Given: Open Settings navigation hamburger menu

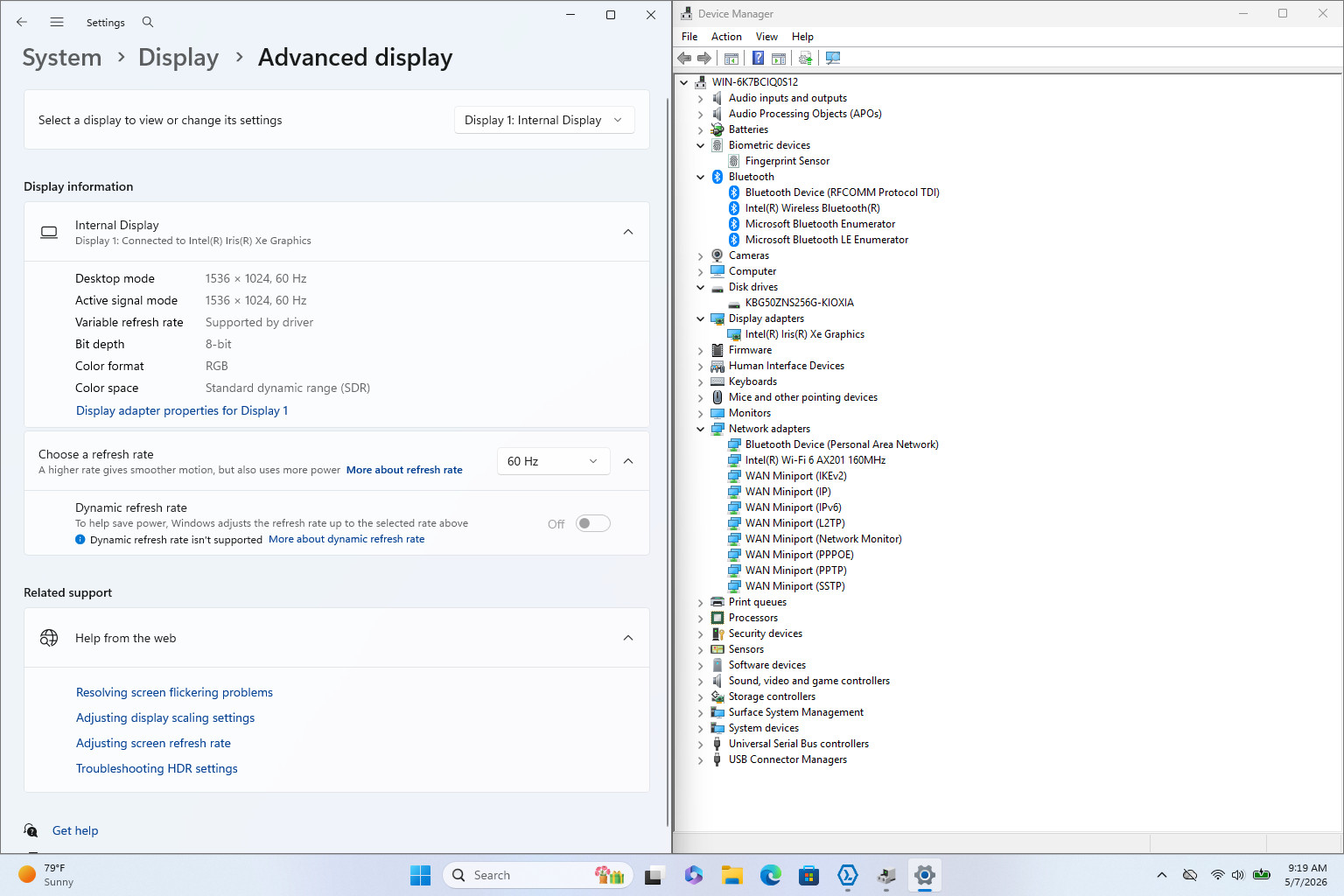Looking at the screenshot, I should (x=57, y=22).
